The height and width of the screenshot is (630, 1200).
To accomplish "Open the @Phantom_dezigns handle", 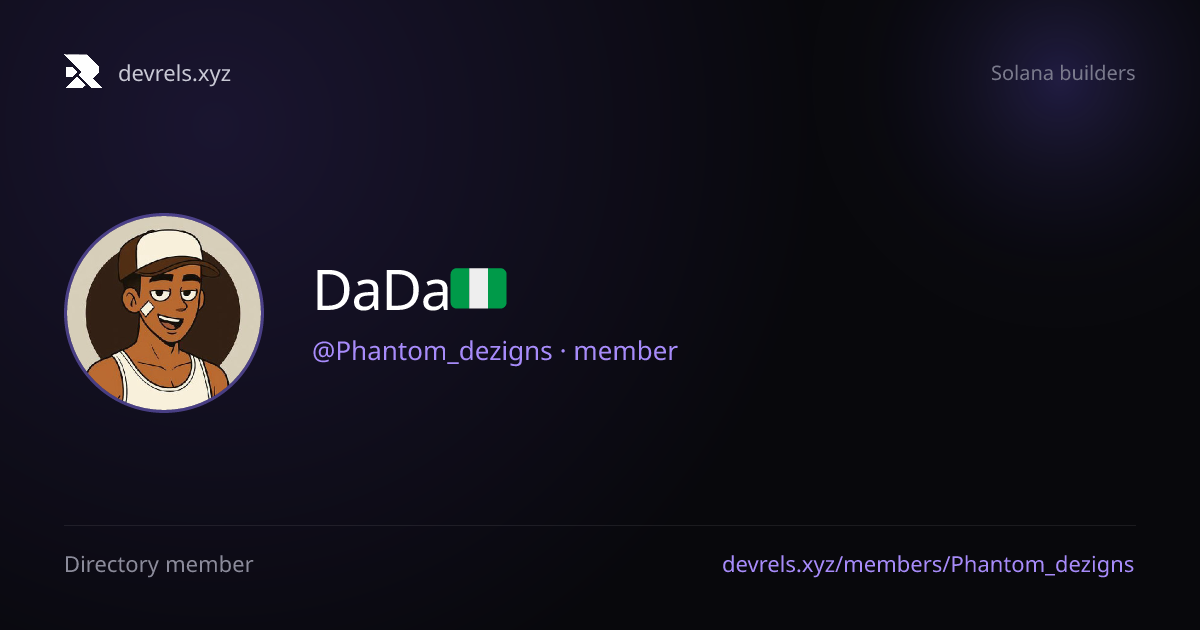I will click(432, 352).
